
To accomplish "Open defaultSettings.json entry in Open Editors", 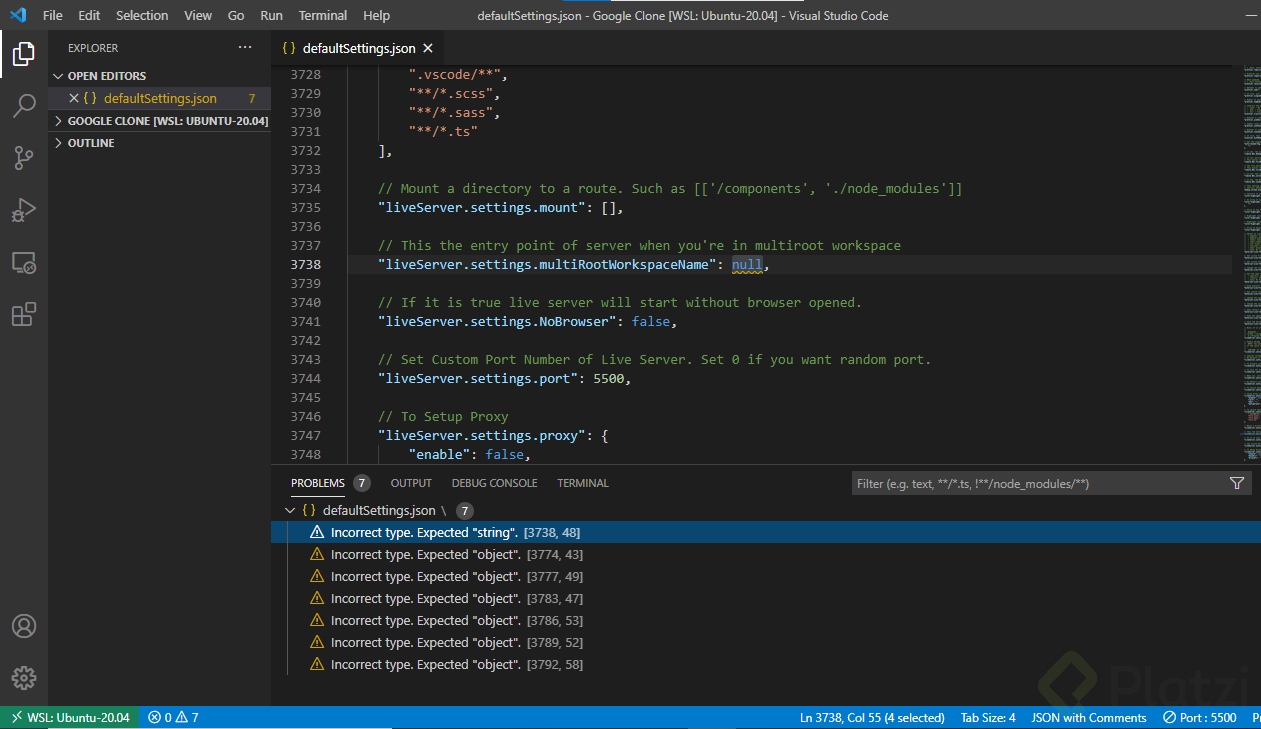I will 160,98.
